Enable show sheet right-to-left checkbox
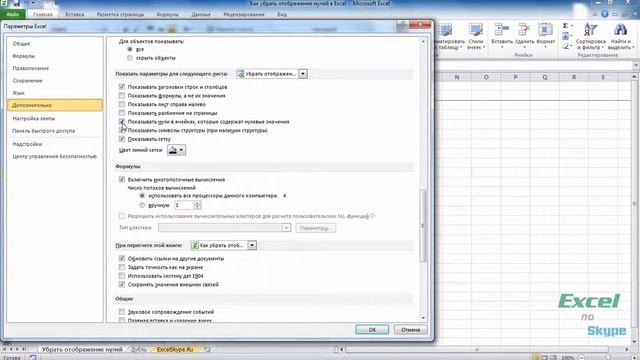The image size is (640, 360). click(x=122, y=104)
